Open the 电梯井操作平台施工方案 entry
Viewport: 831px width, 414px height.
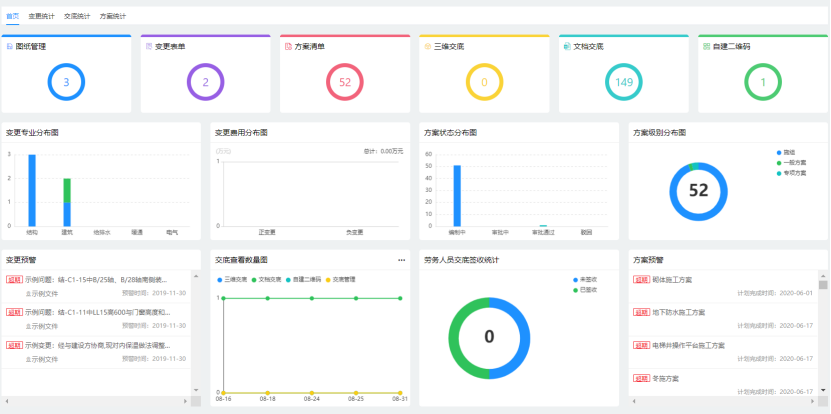coord(691,345)
